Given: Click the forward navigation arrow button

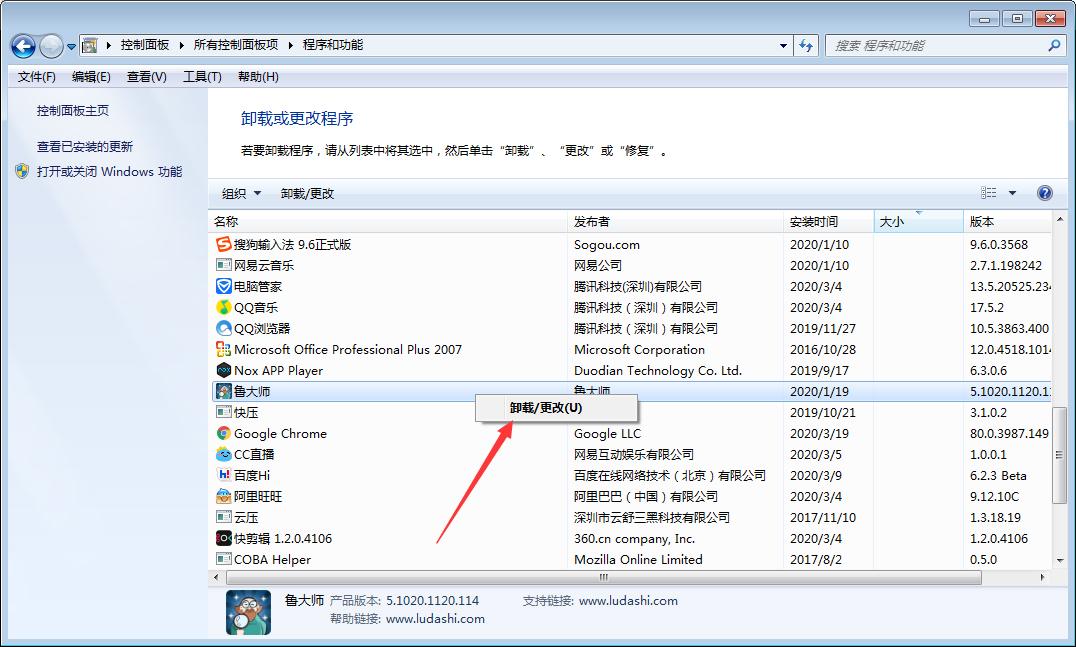Looking at the screenshot, I should (51, 46).
